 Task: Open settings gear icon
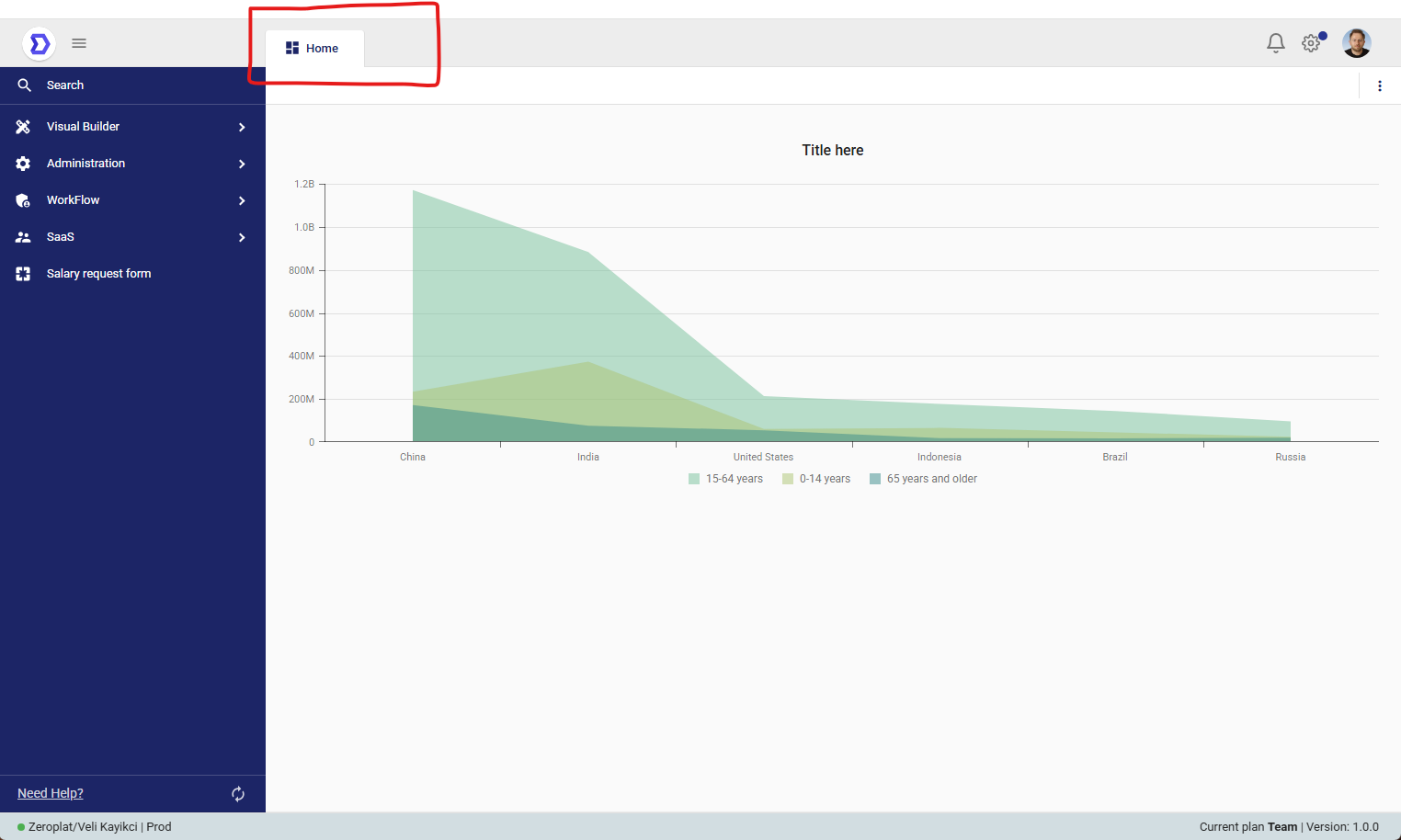click(1312, 43)
